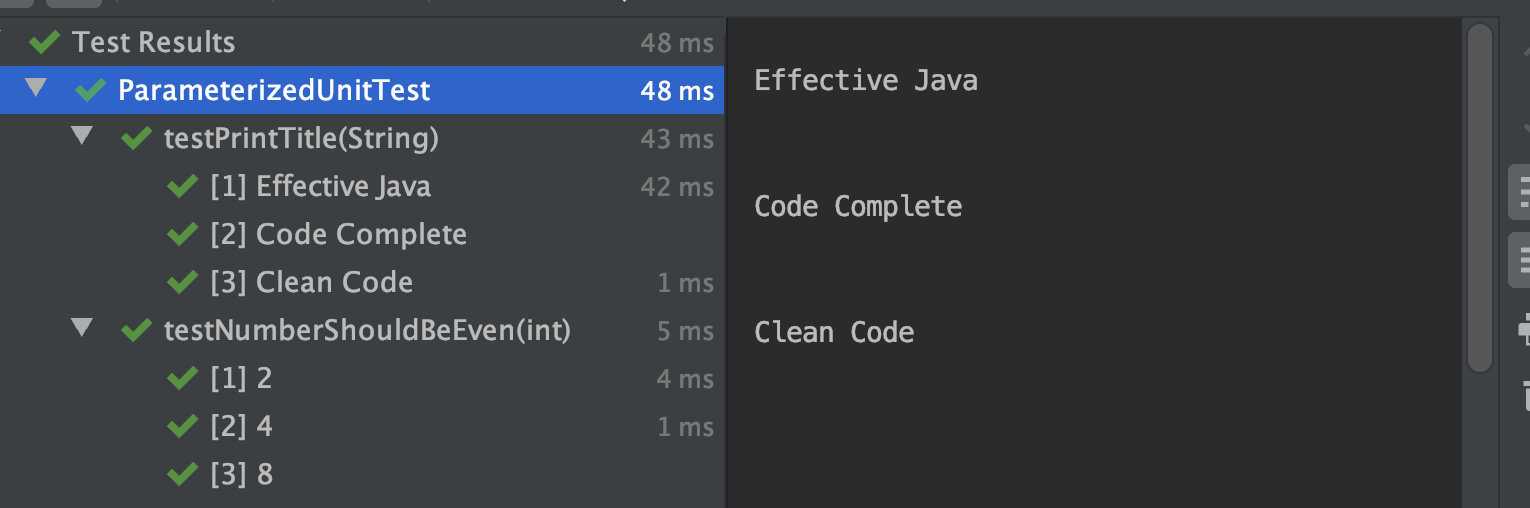
Task: Select the [3] 8 test case
Action: pos(362,474)
